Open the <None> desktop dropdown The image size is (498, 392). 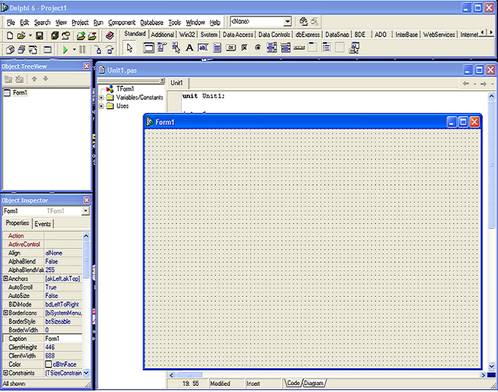click(x=288, y=22)
